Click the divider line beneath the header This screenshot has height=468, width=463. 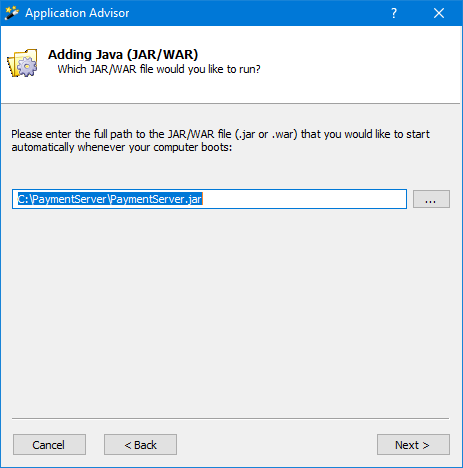[x=231, y=104]
